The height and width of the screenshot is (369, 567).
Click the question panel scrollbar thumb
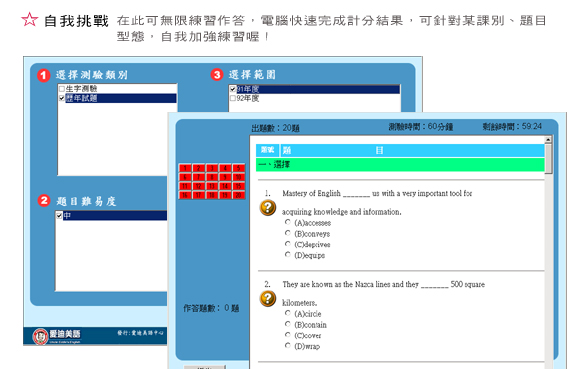[548, 158]
